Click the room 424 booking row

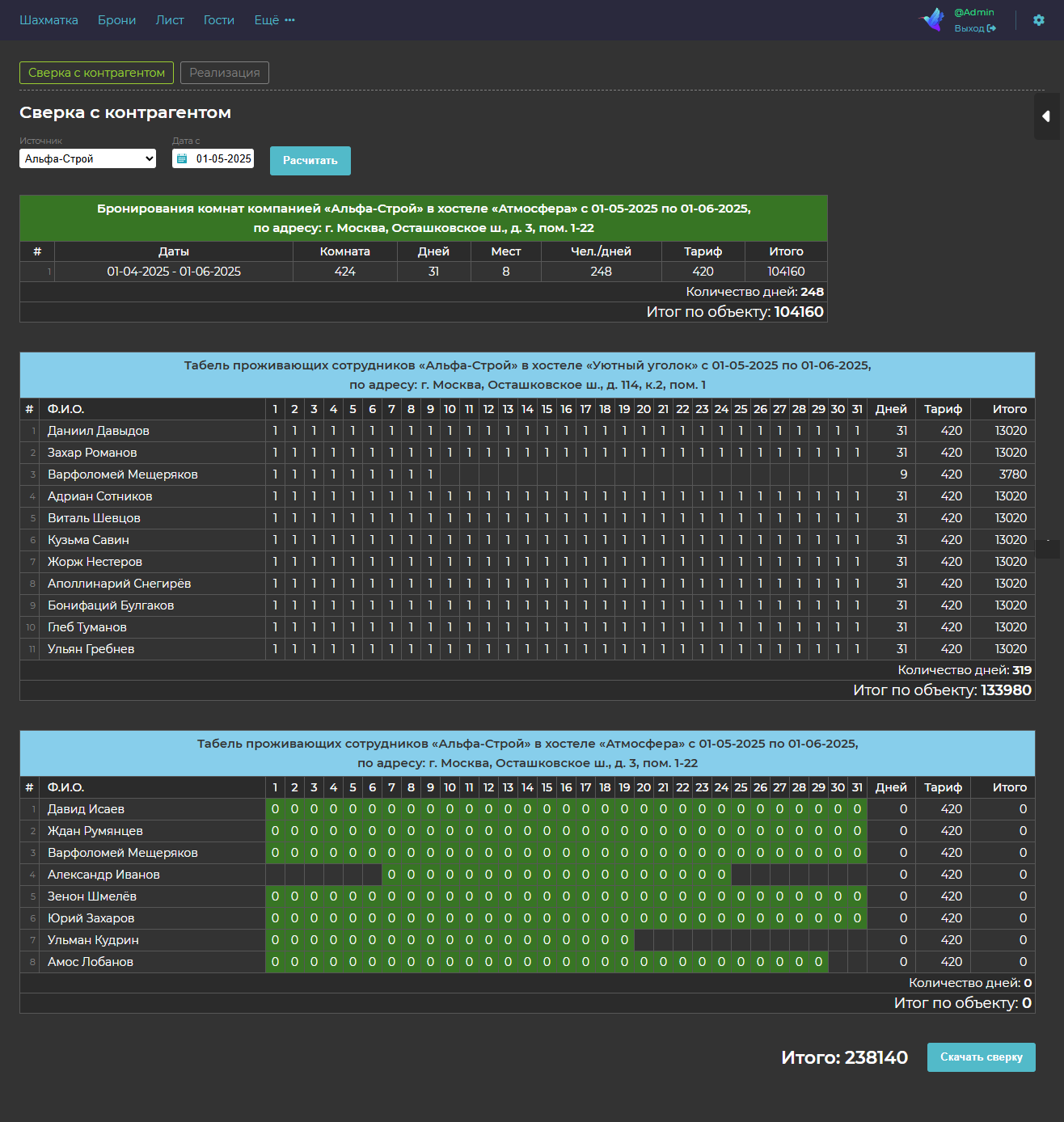coord(424,272)
